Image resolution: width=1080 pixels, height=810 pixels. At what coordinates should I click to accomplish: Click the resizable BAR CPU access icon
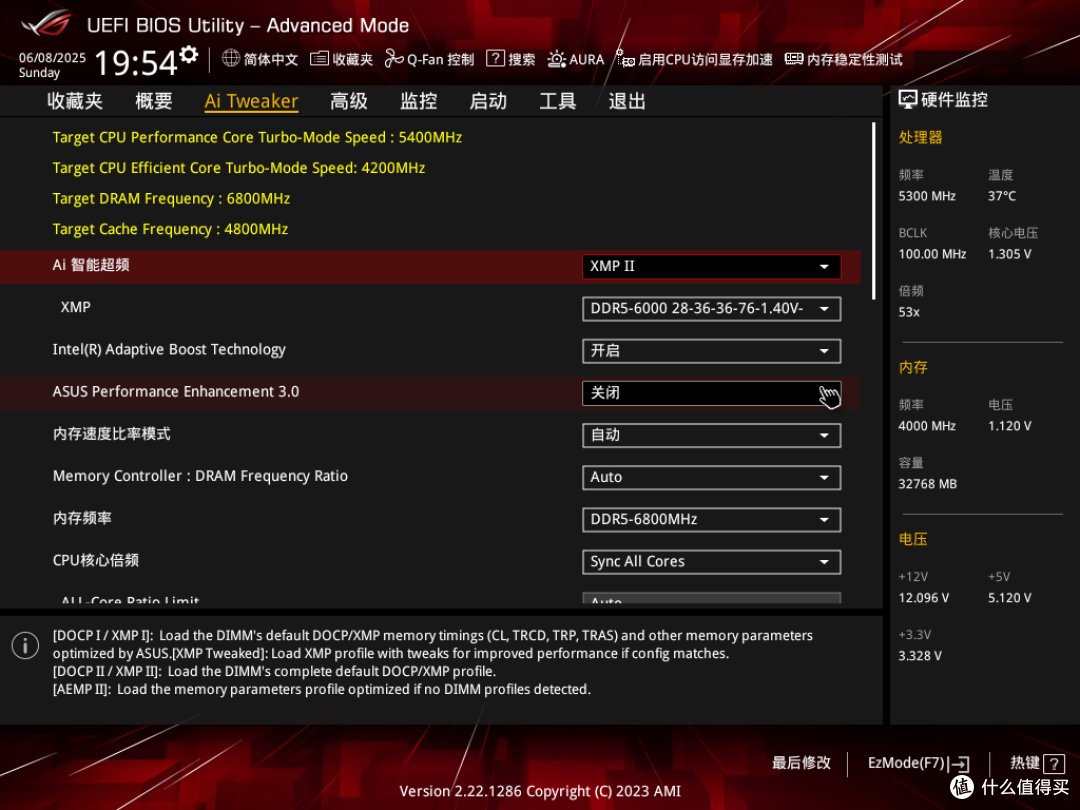click(x=625, y=59)
